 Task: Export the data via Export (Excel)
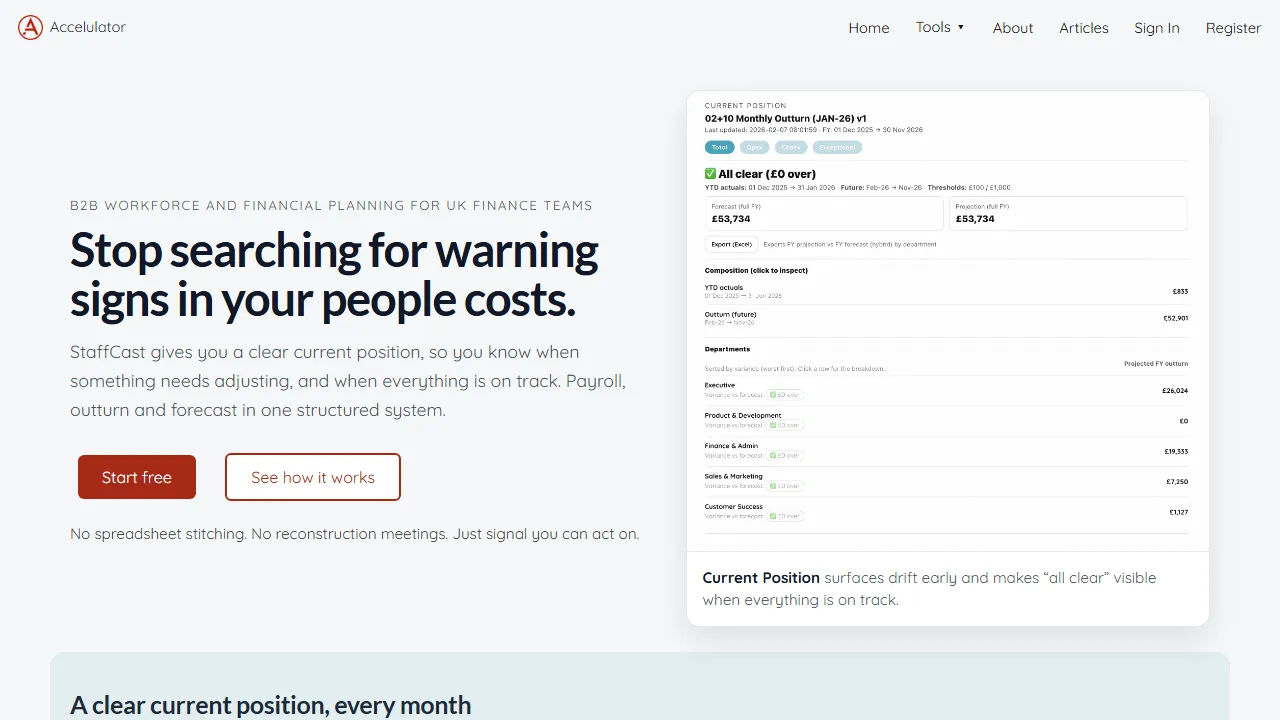click(731, 244)
